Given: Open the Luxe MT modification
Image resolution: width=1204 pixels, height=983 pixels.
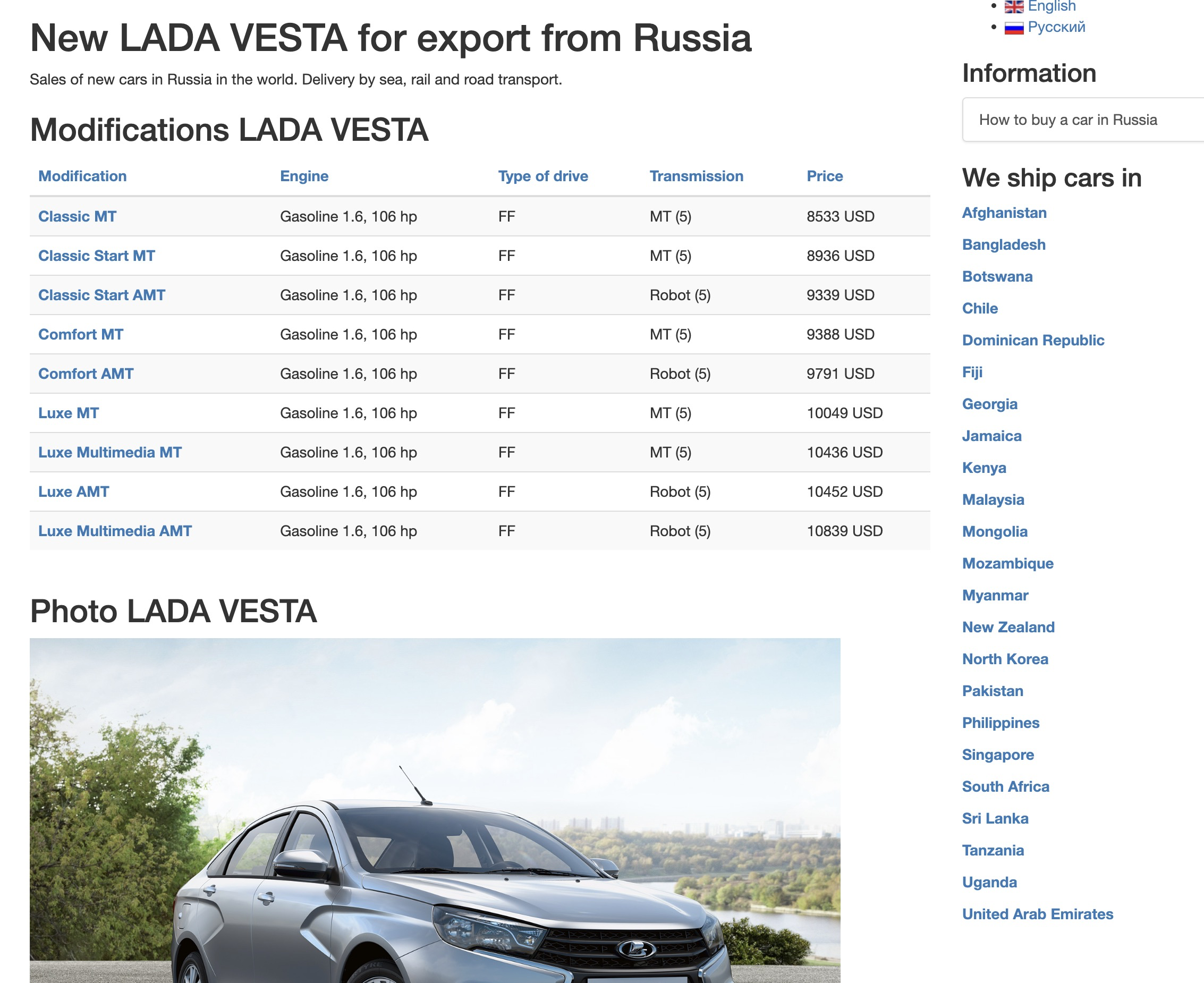Looking at the screenshot, I should click(69, 413).
